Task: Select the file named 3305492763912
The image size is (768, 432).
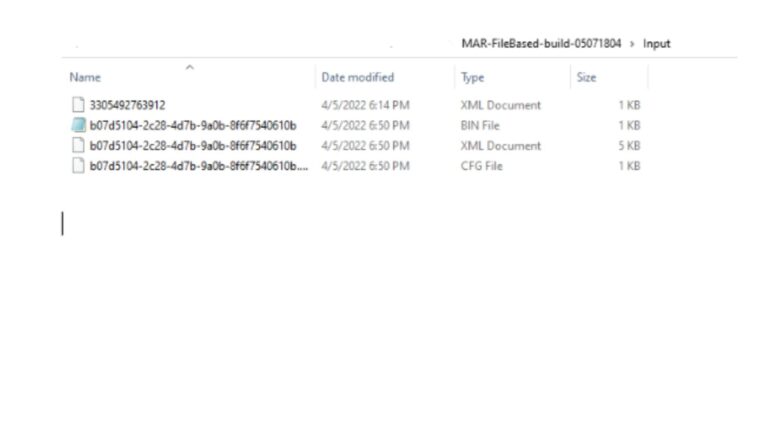Action: 128,105
